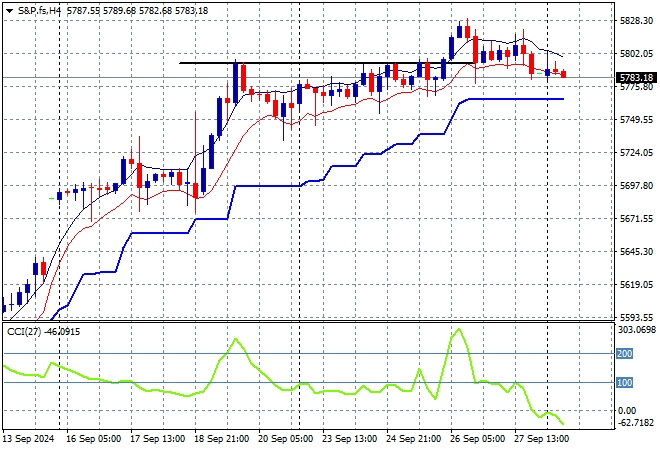The image size is (660, 450).
Task: Click the 5802.05 price axis label
Action: click(x=636, y=53)
